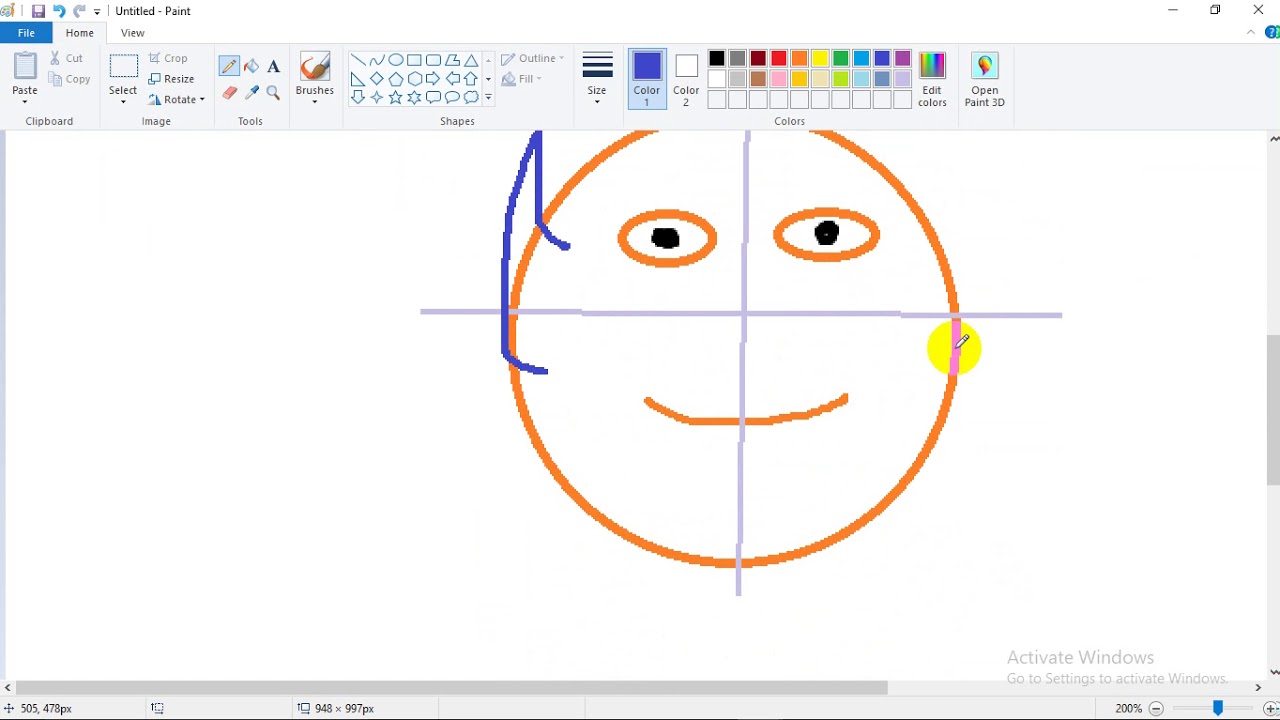
Task: Choose the Five-point star shape
Action: point(396,97)
